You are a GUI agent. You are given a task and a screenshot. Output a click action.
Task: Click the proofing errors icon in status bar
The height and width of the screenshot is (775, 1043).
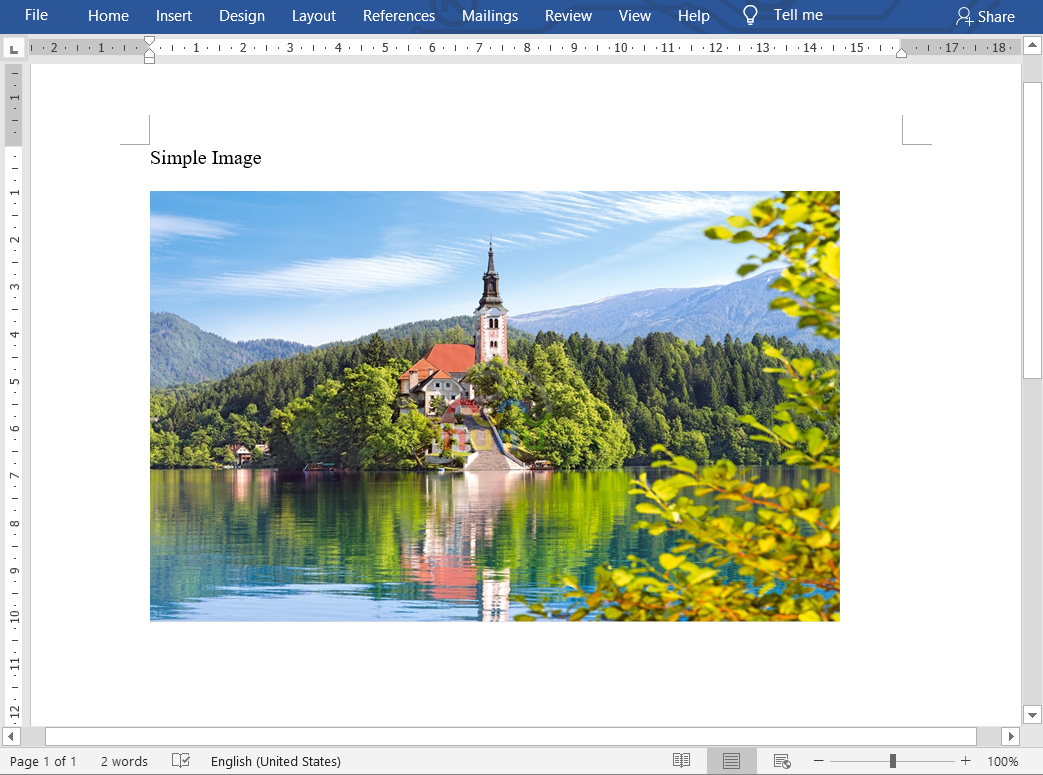[x=180, y=761]
